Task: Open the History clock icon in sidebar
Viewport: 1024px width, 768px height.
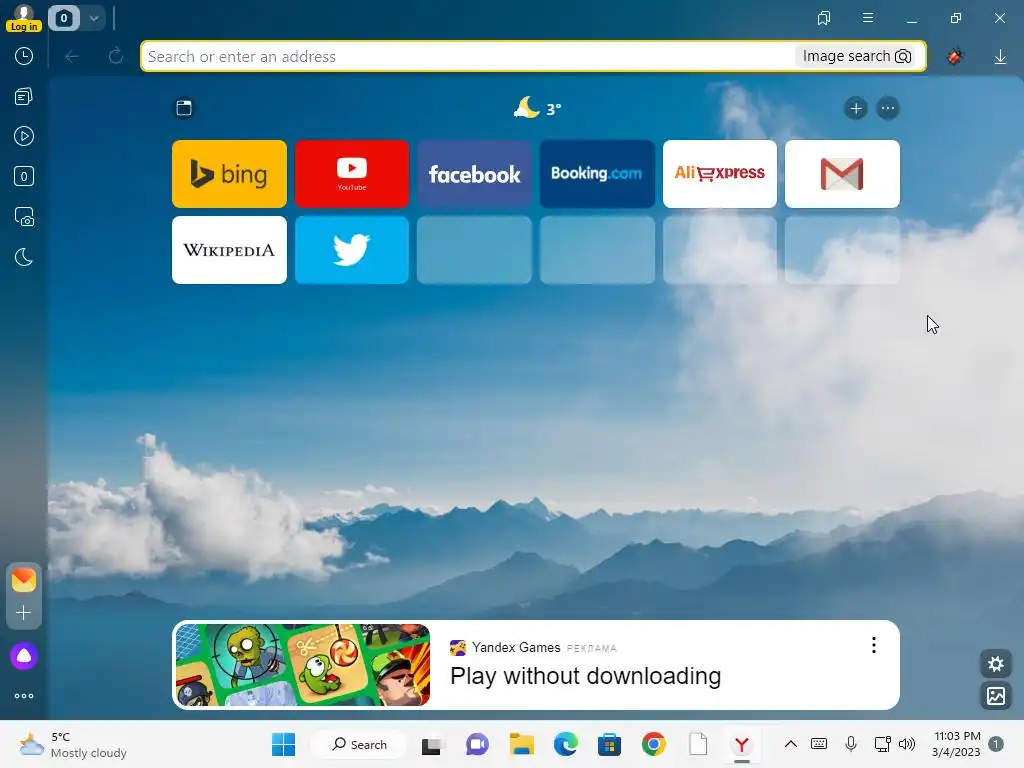Action: coord(24,56)
